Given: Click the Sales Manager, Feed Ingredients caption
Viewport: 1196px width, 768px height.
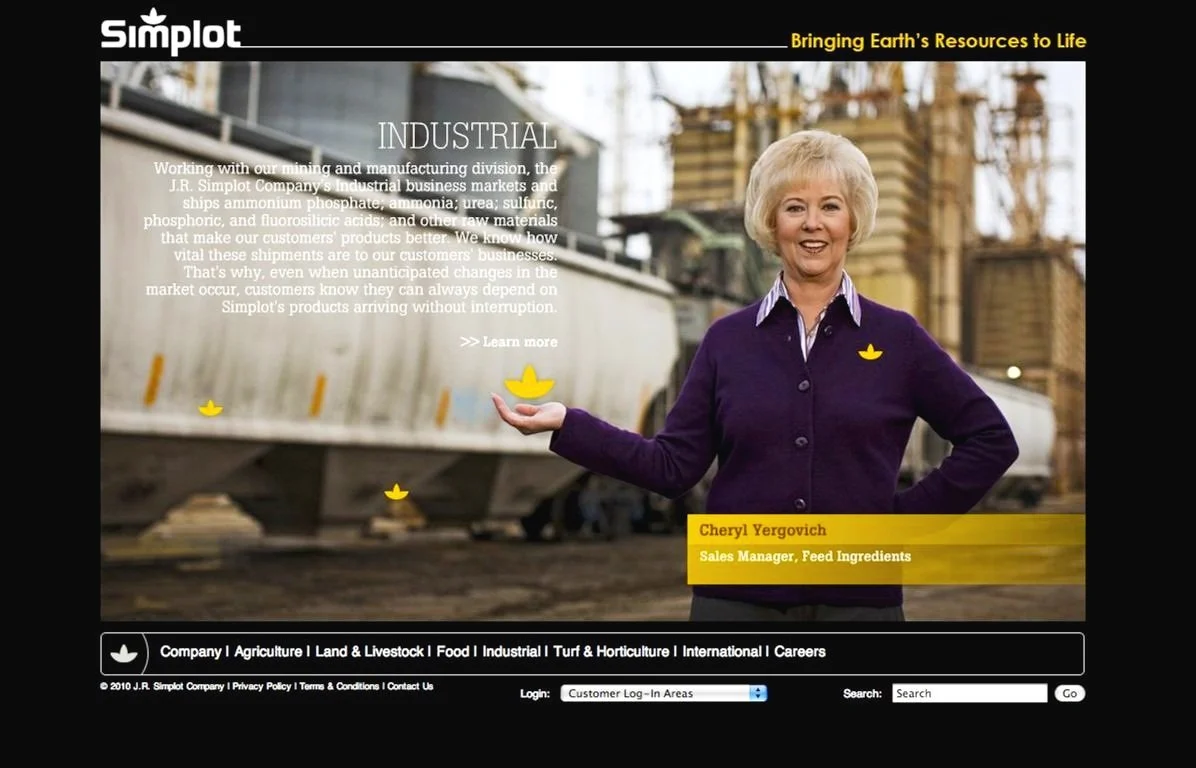Looking at the screenshot, I should (x=805, y=557).
